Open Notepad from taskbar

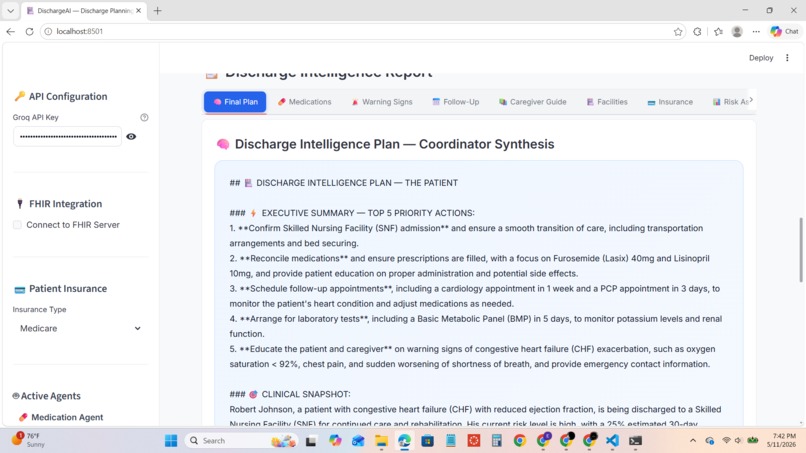[451, 441]
